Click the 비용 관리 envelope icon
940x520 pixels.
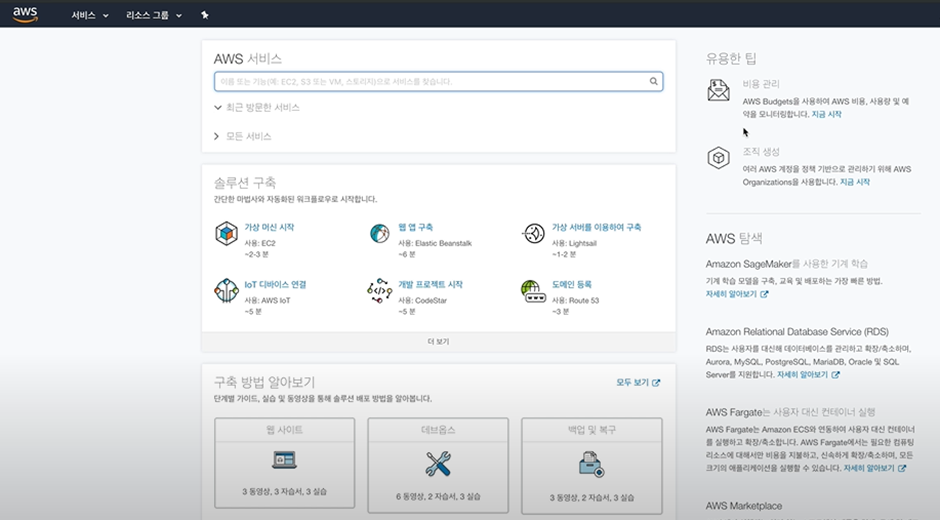(x=718, y=90)
